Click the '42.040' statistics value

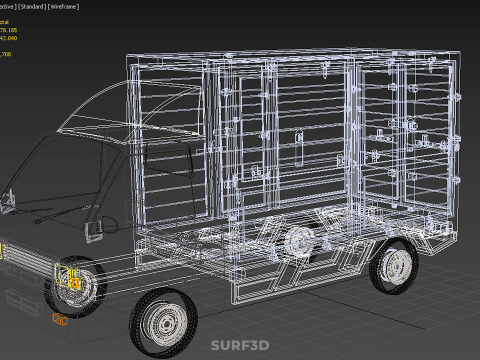point(9,38)
